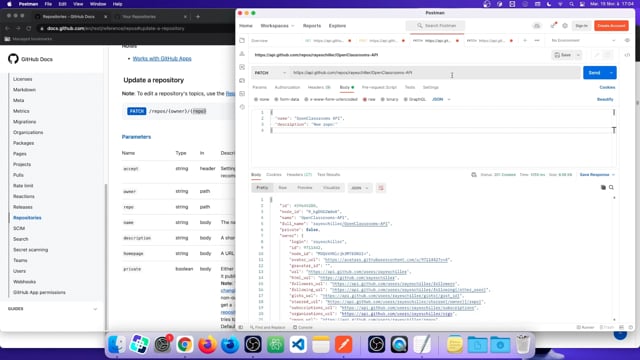Click the Send request button

click(595, 73)
